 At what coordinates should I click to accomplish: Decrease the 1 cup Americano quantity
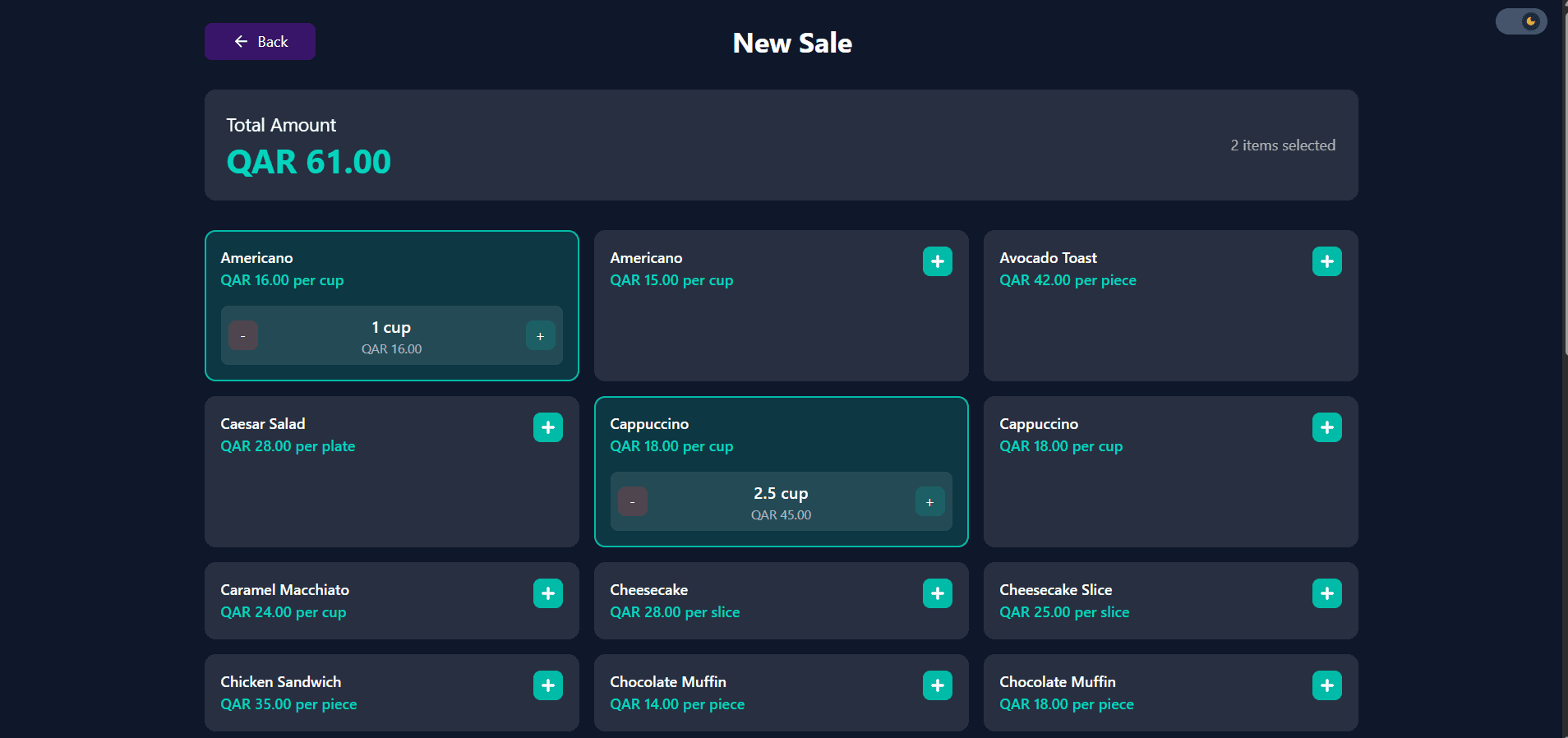coord(243,335)
